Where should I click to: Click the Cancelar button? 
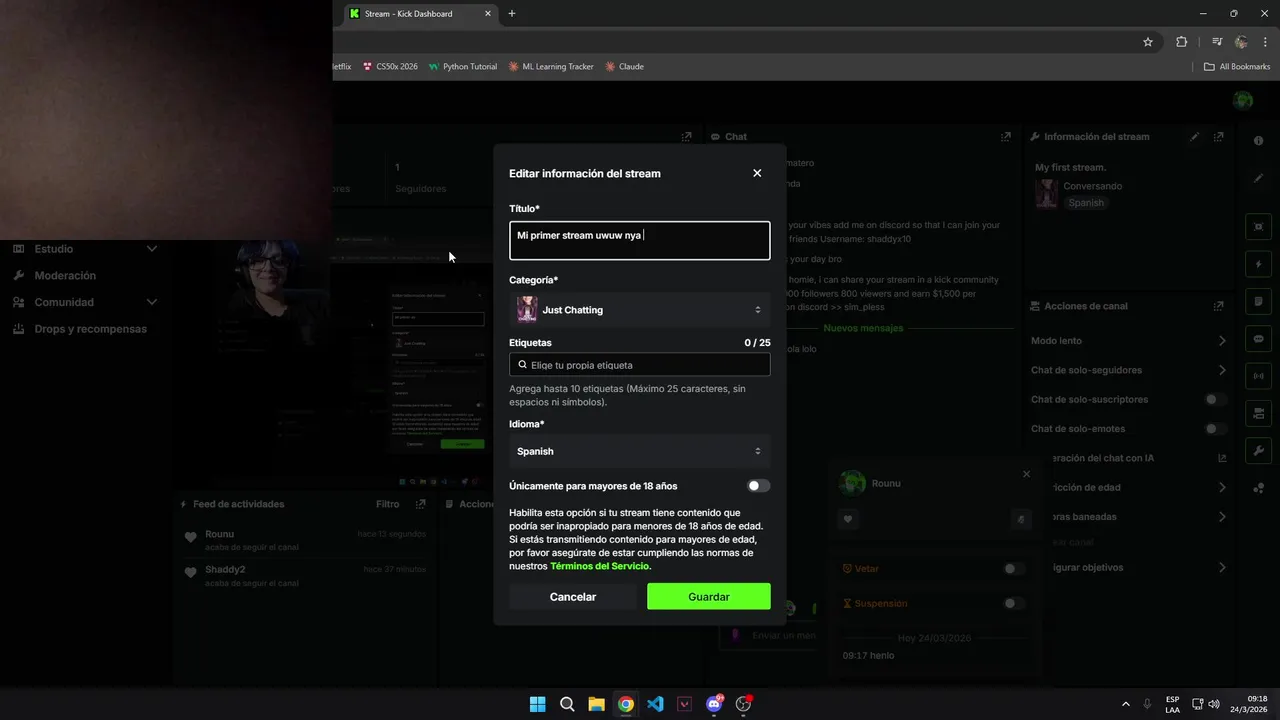pos(573,596)
